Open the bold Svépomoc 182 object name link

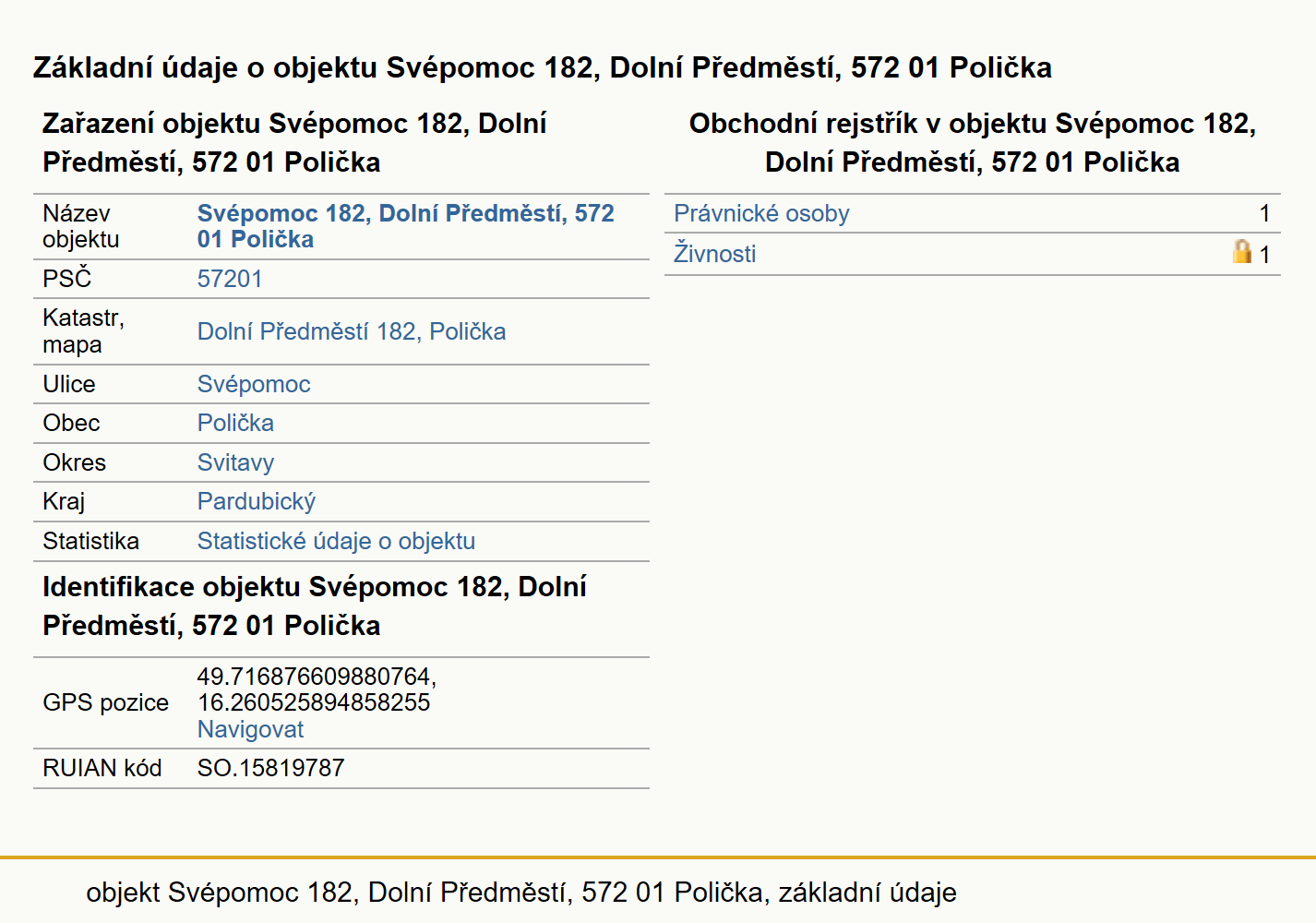click(x=406, y=226)
